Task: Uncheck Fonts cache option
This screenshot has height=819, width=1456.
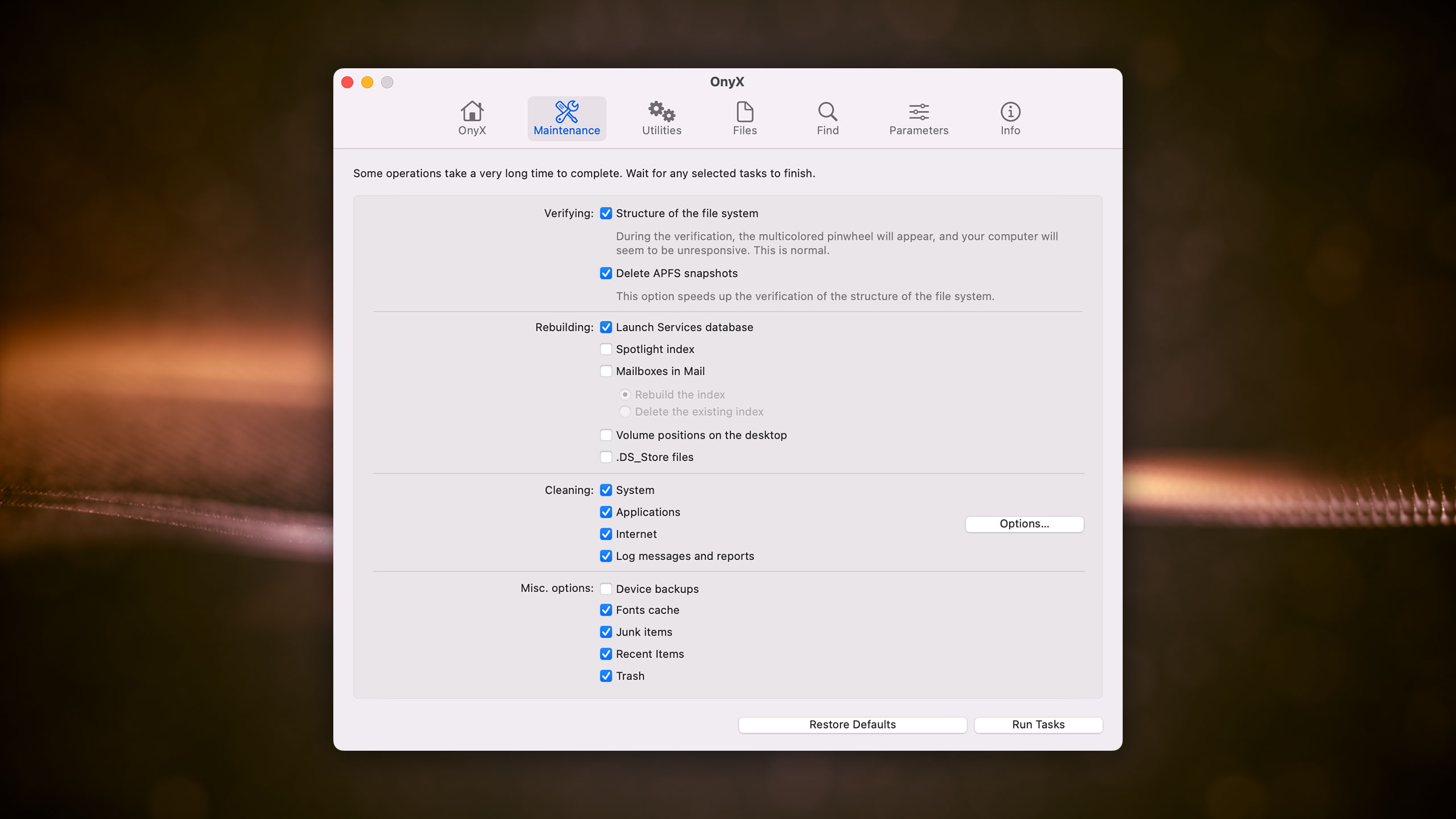Action: click(x=606, y=610)
